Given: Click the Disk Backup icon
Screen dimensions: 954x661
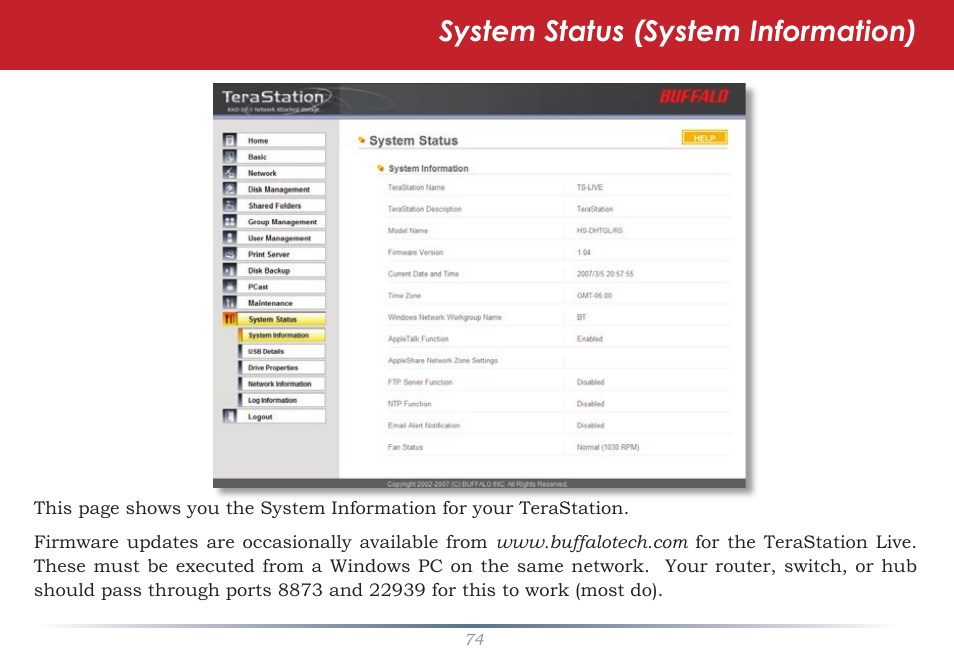Looking at the screenshot, I should pyautogui.click(x=229, y=270).
